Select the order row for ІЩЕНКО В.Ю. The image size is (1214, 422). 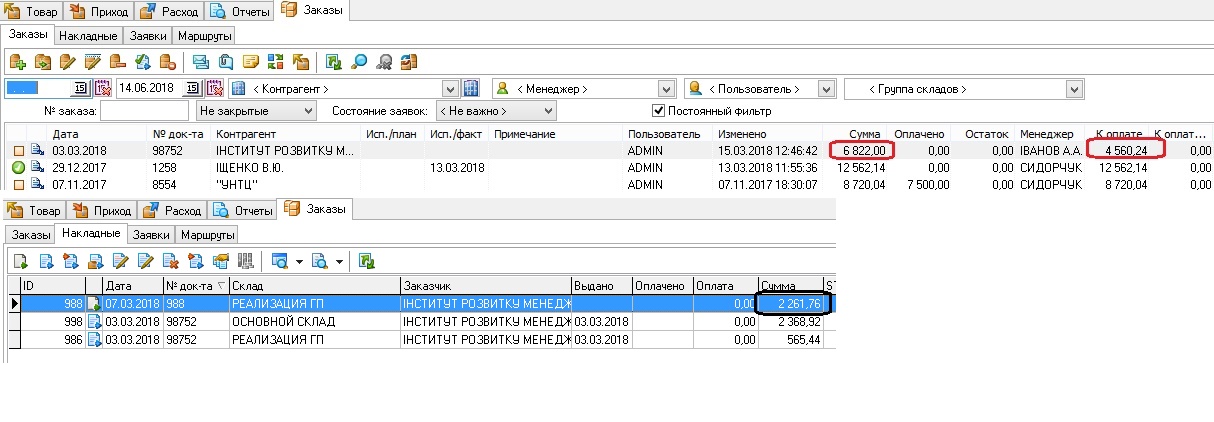[x=250, y=167]
